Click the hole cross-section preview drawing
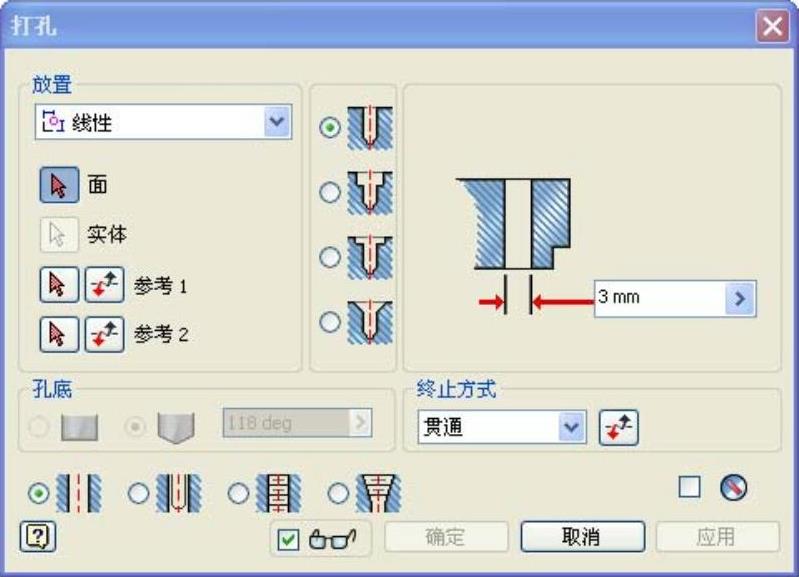Image resolution: width=799 pixels, height=577 pixels. pos(515,224)
